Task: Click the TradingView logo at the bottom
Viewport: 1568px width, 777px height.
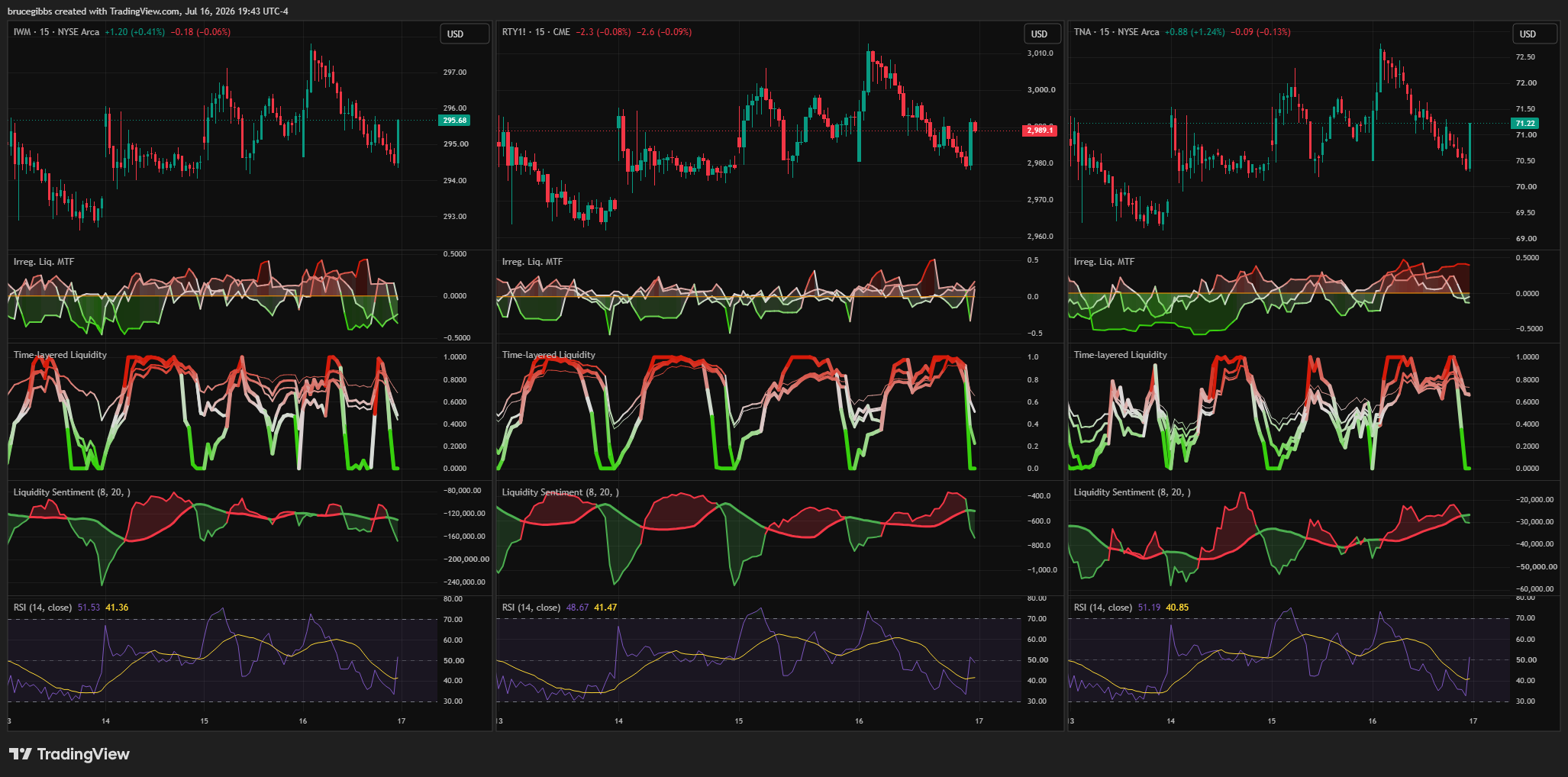Action: [x=69, y=754]
